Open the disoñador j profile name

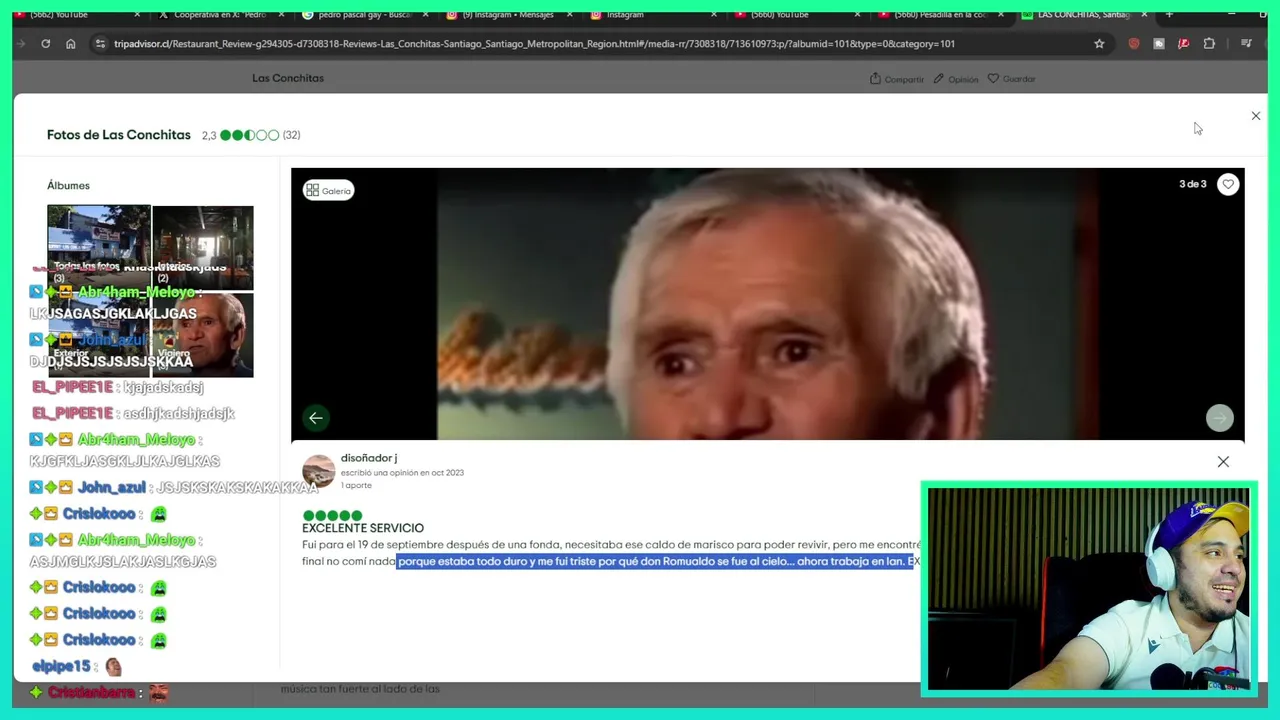pos(369,458)
